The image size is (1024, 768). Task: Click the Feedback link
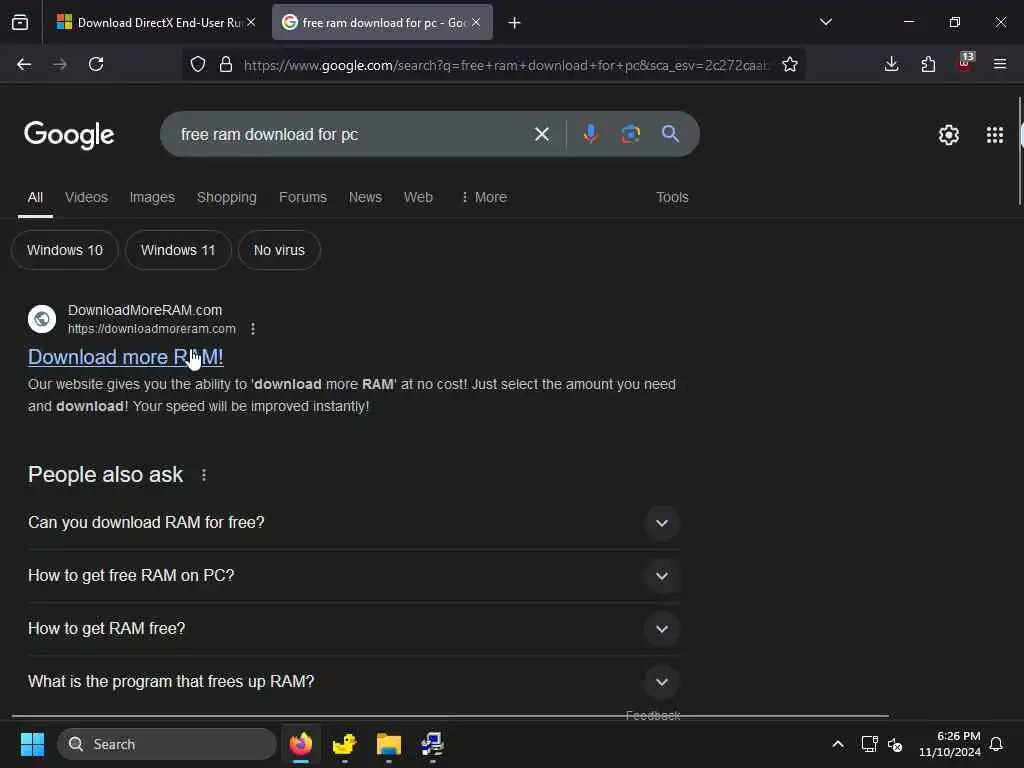652,716
